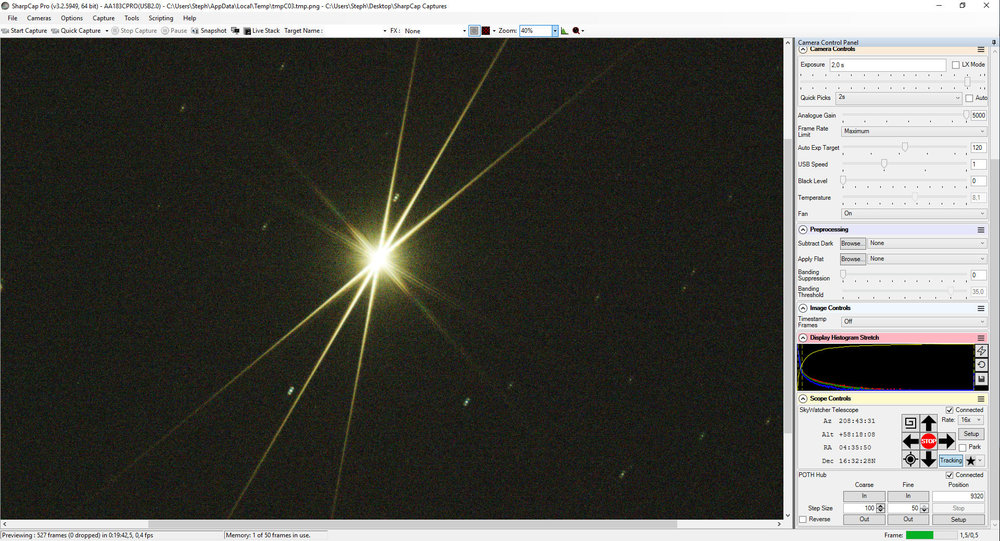Screen dimensions: 1000x541
Task: Open the Camera Controls hamburger menu
Action: (981, 49)
